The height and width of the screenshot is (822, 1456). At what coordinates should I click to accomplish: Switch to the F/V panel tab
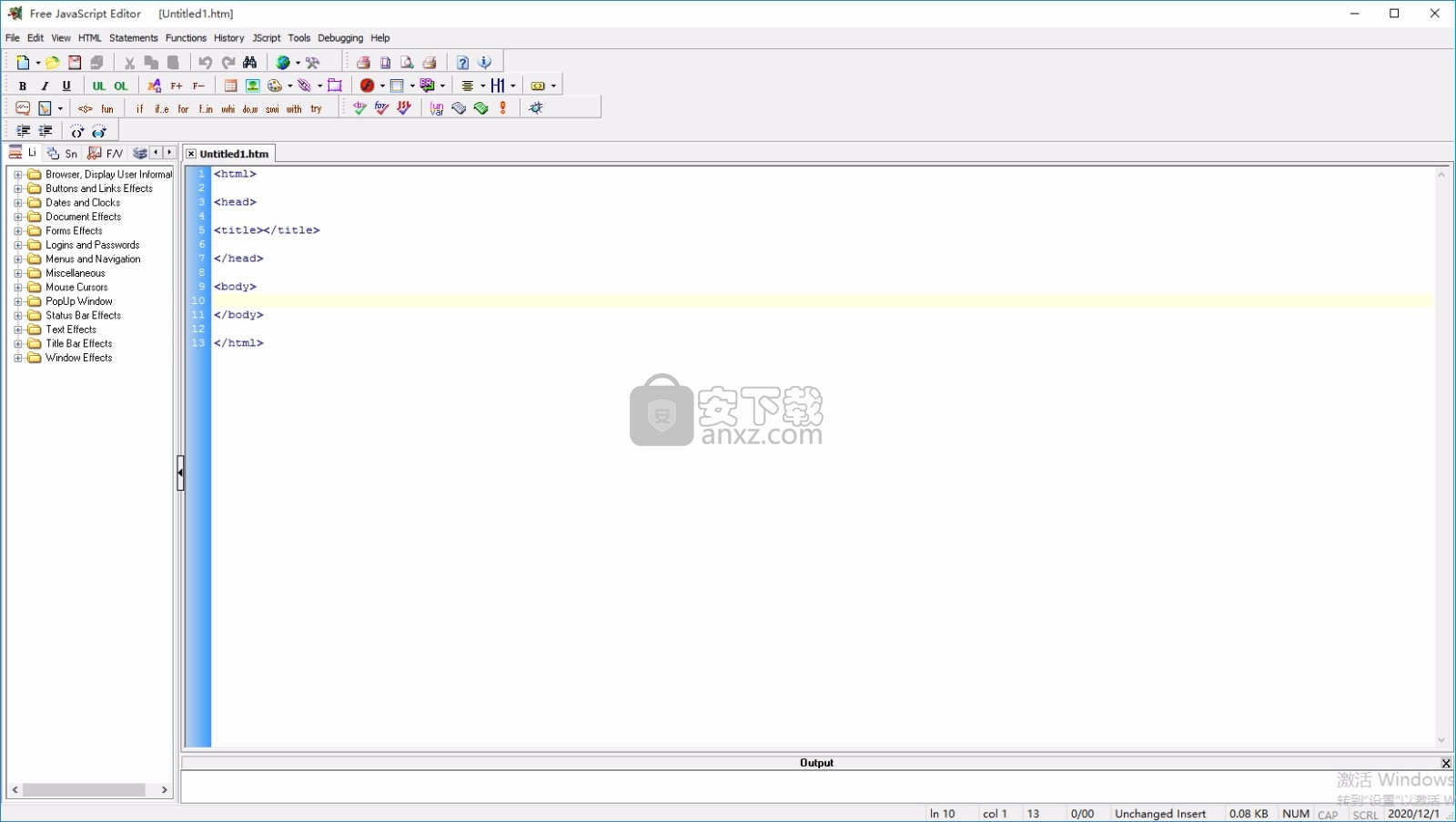point(106,154)
